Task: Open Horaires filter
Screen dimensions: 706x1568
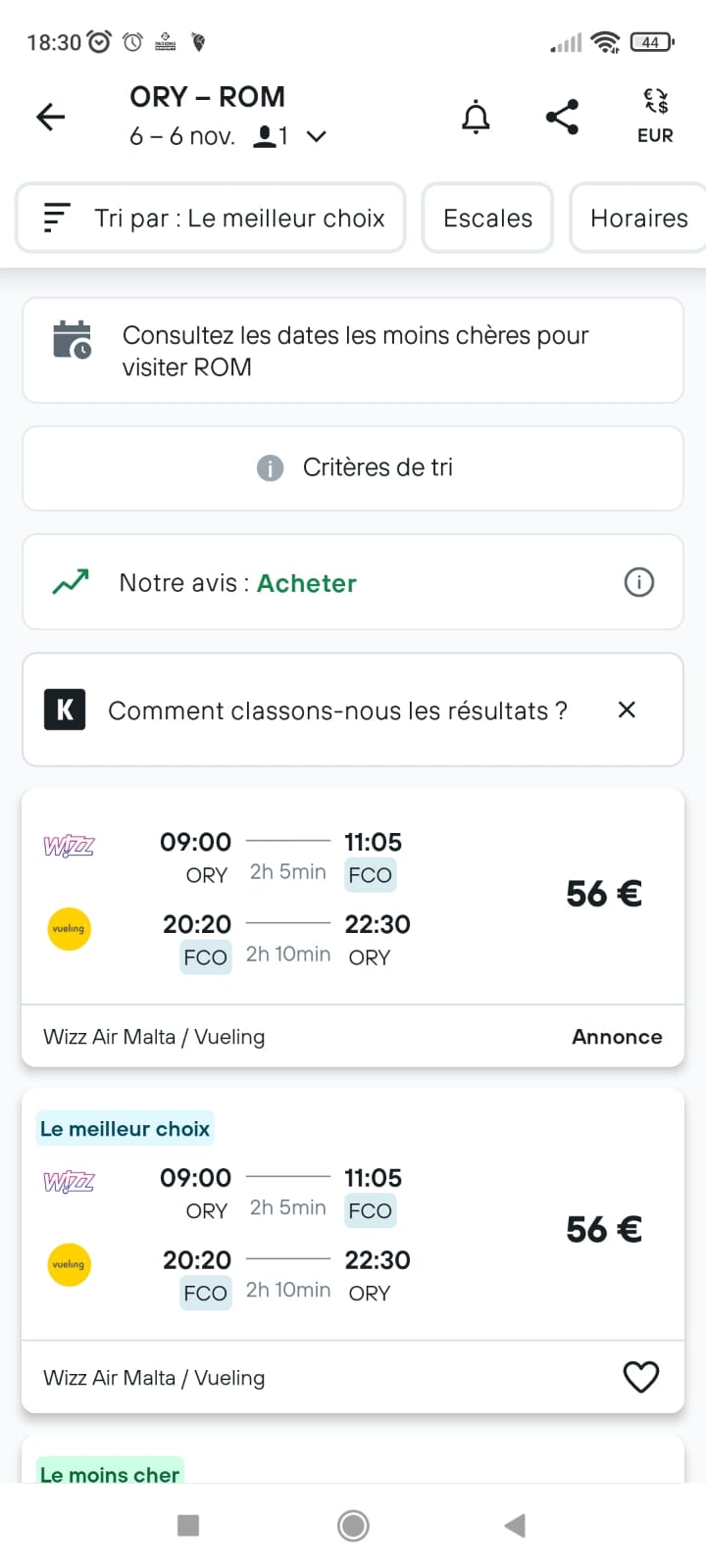Action: tap(638, 218)
